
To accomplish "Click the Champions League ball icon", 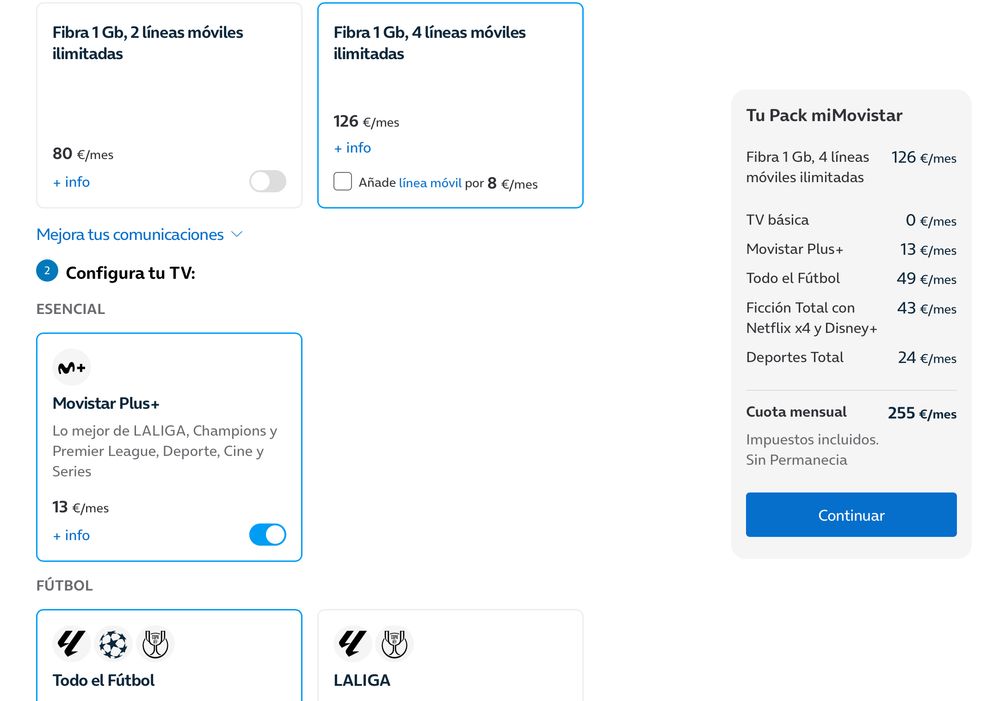I will point(113,643).
